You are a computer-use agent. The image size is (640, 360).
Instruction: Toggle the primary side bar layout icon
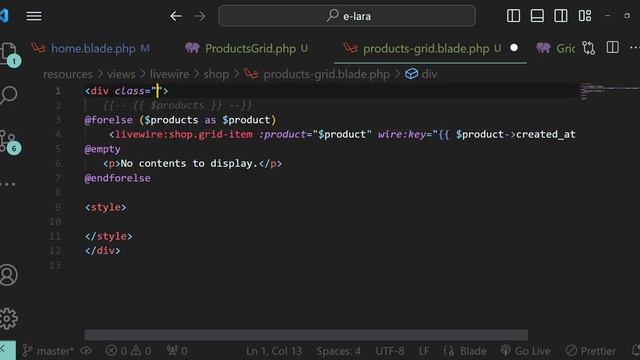513,16
